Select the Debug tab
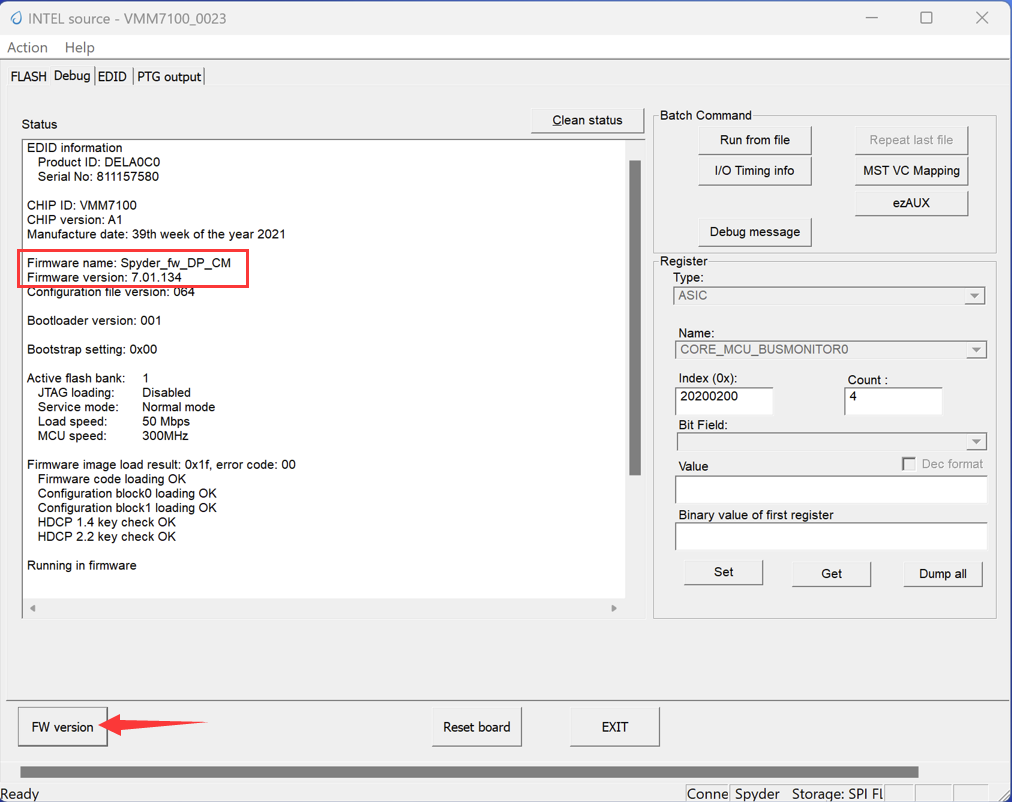This screenshot has height=802, width=1012. tap(72, 75)
